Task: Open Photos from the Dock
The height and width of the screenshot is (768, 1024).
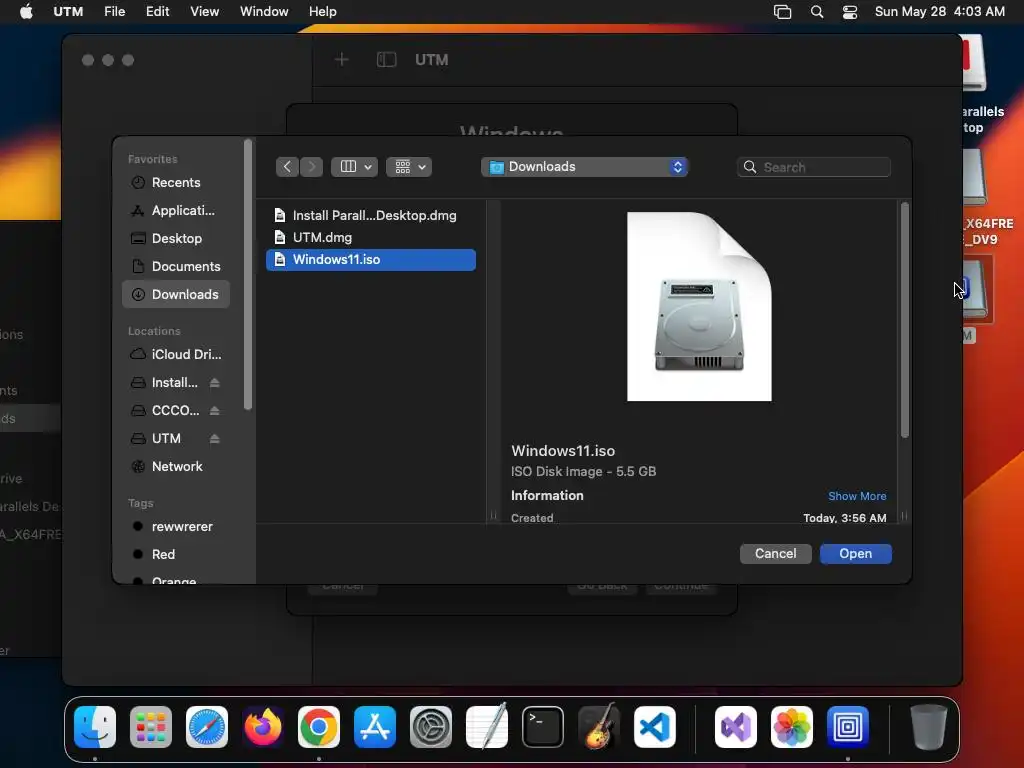Action: [792, 727]
